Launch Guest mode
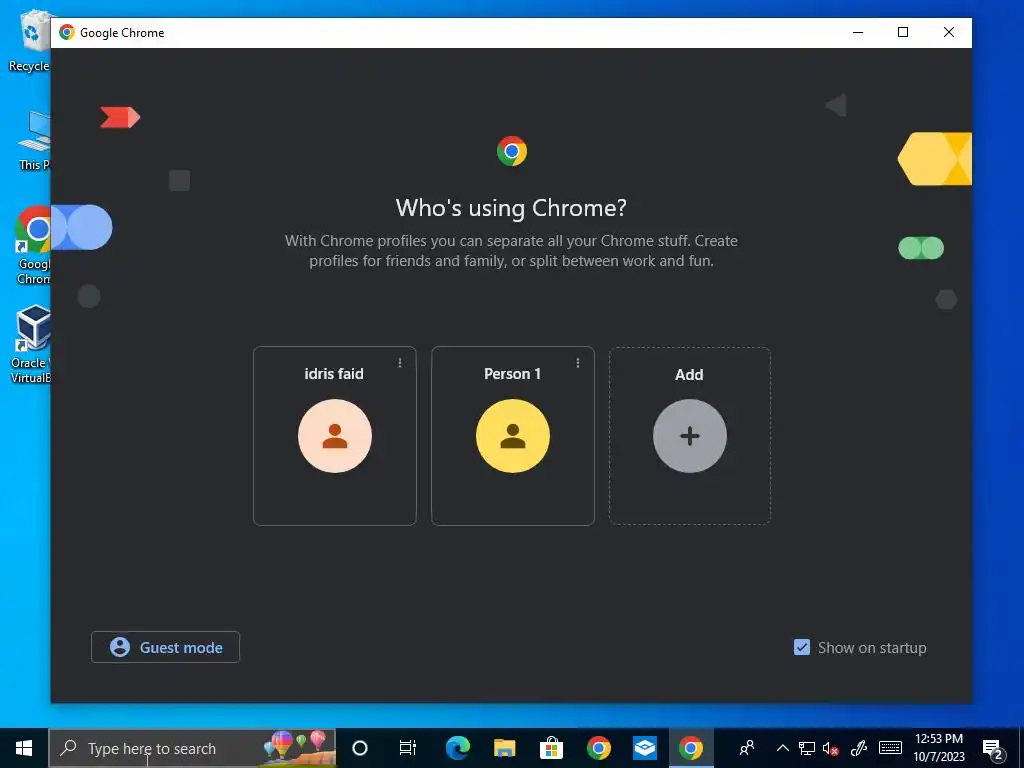 pos(165,647)
